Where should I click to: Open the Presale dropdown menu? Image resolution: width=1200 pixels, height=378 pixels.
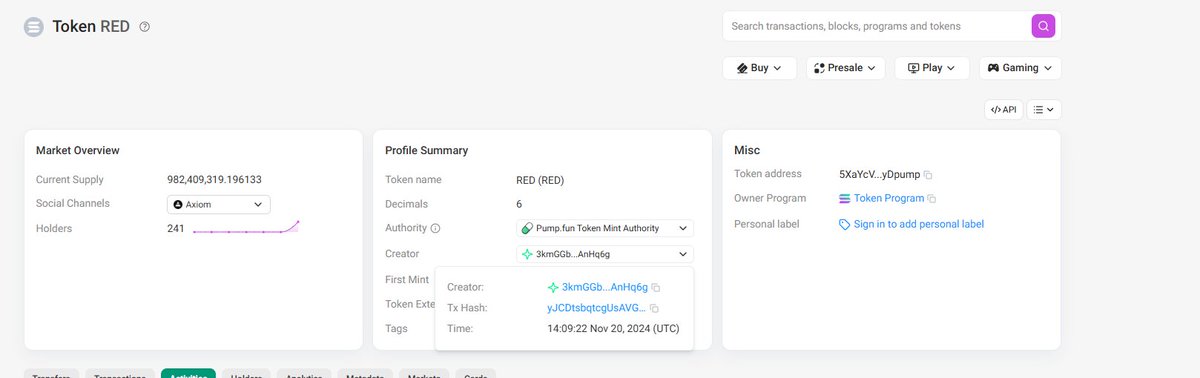(x=845, y=68)
